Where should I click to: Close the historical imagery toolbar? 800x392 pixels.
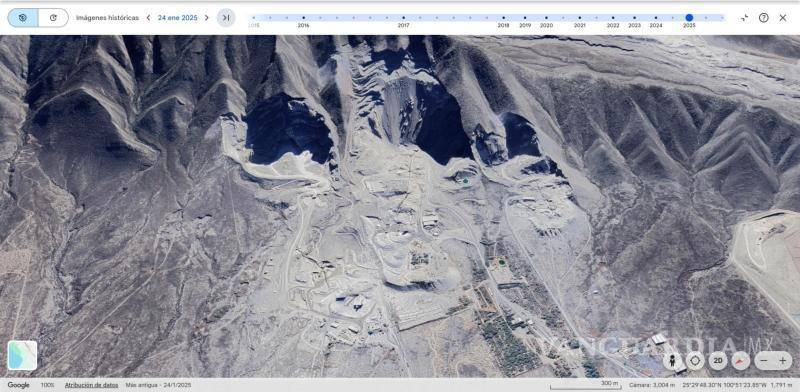pyautogui.click(x=783, y=18)
